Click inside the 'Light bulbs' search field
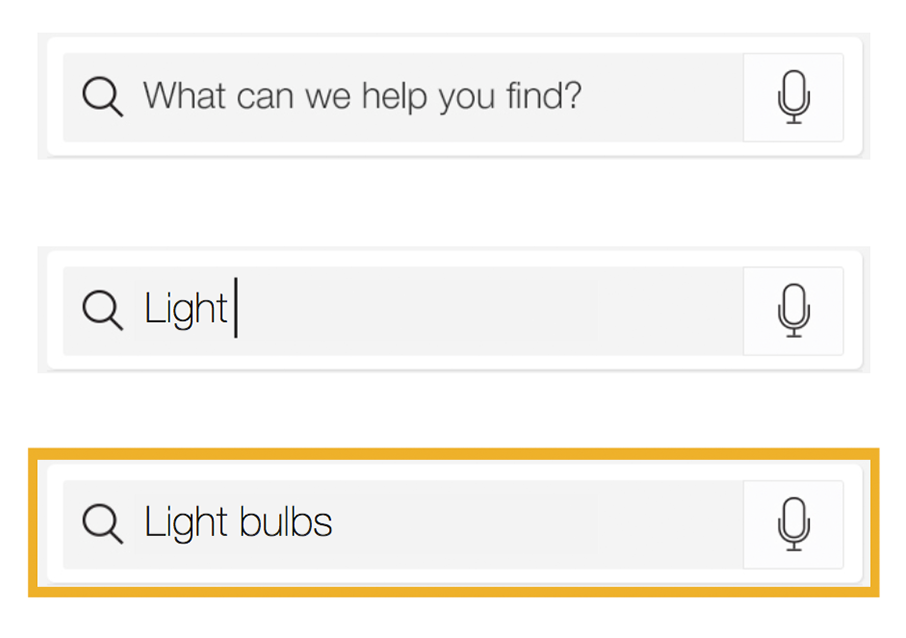906x638 pixels. [x=403, y=524]
